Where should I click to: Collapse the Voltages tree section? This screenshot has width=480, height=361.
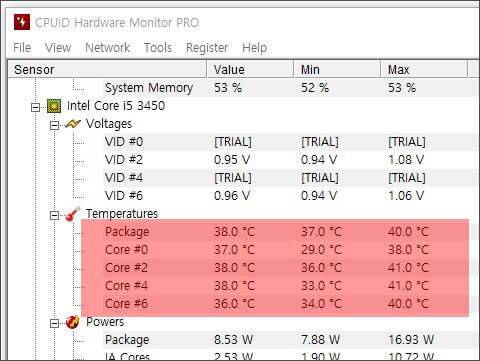click(x=54, y=125)
